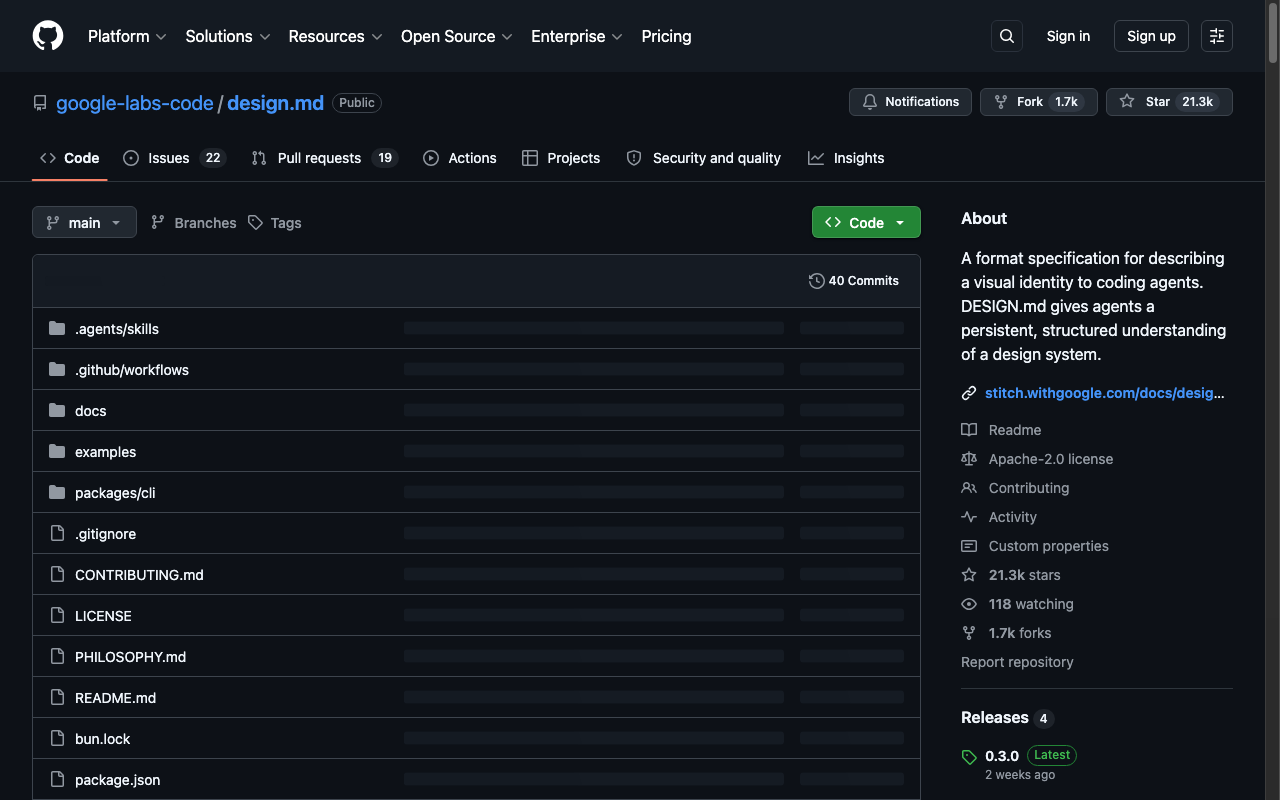
Task: Open the Contributing link in About
Action: click(1029, 488)
